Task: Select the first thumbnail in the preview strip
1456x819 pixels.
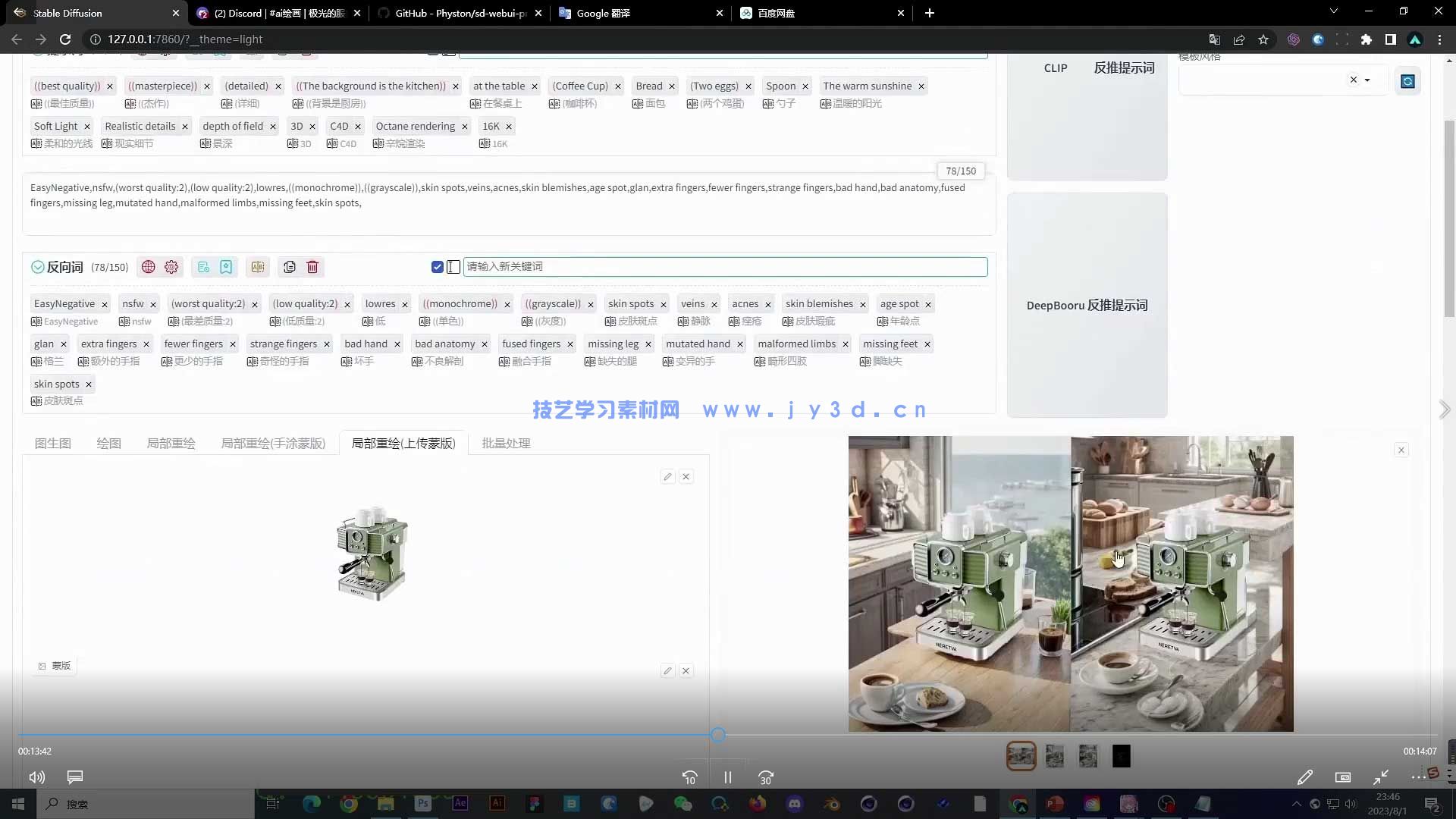Action: [1021, 755]
